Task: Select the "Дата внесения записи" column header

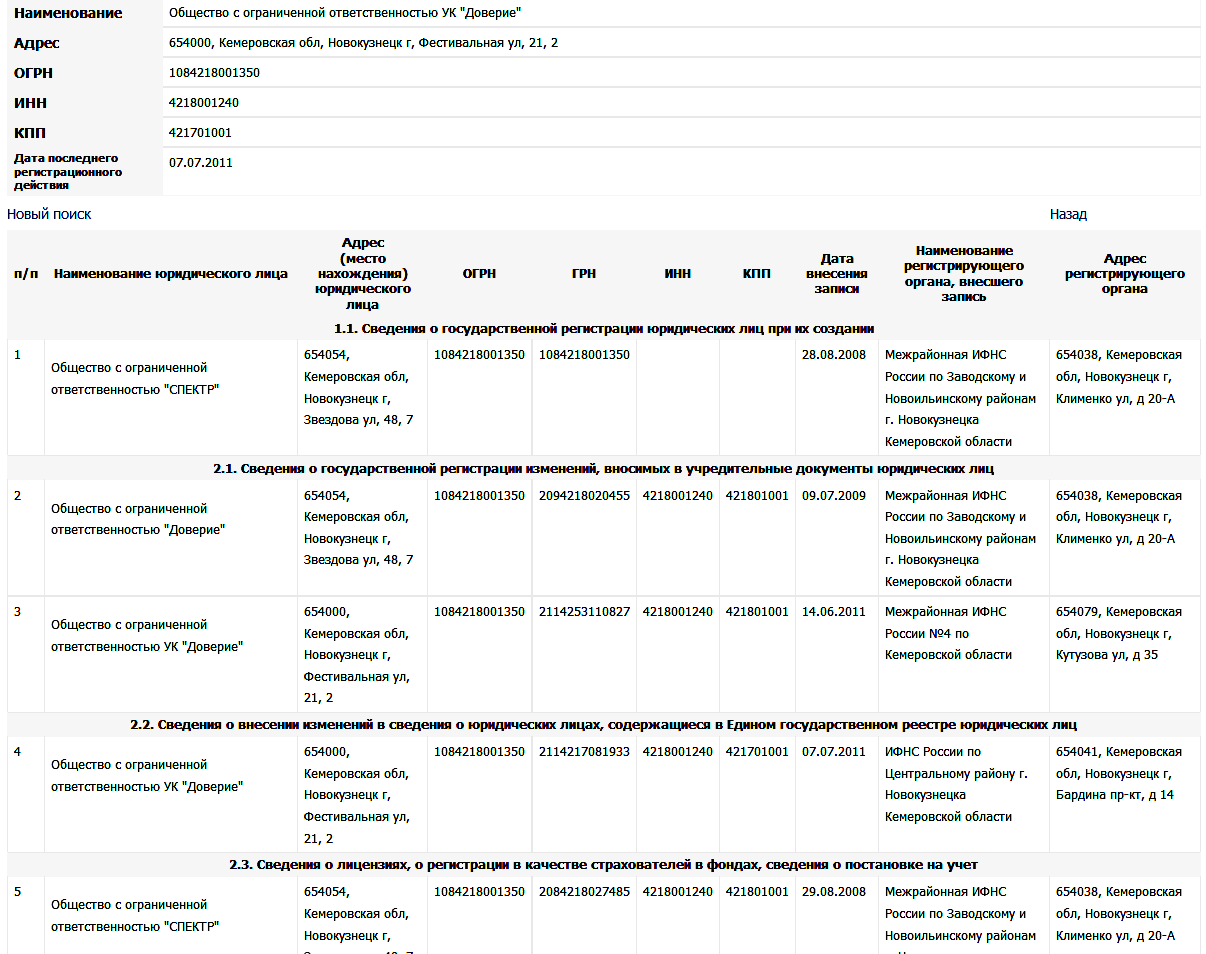Action: [x=837, y=274]
